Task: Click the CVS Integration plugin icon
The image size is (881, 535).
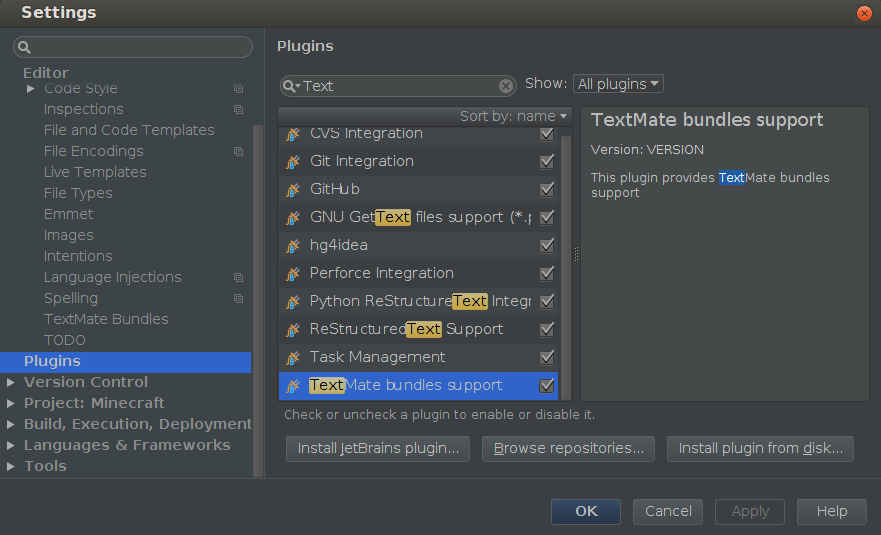Action: [293, 134]
